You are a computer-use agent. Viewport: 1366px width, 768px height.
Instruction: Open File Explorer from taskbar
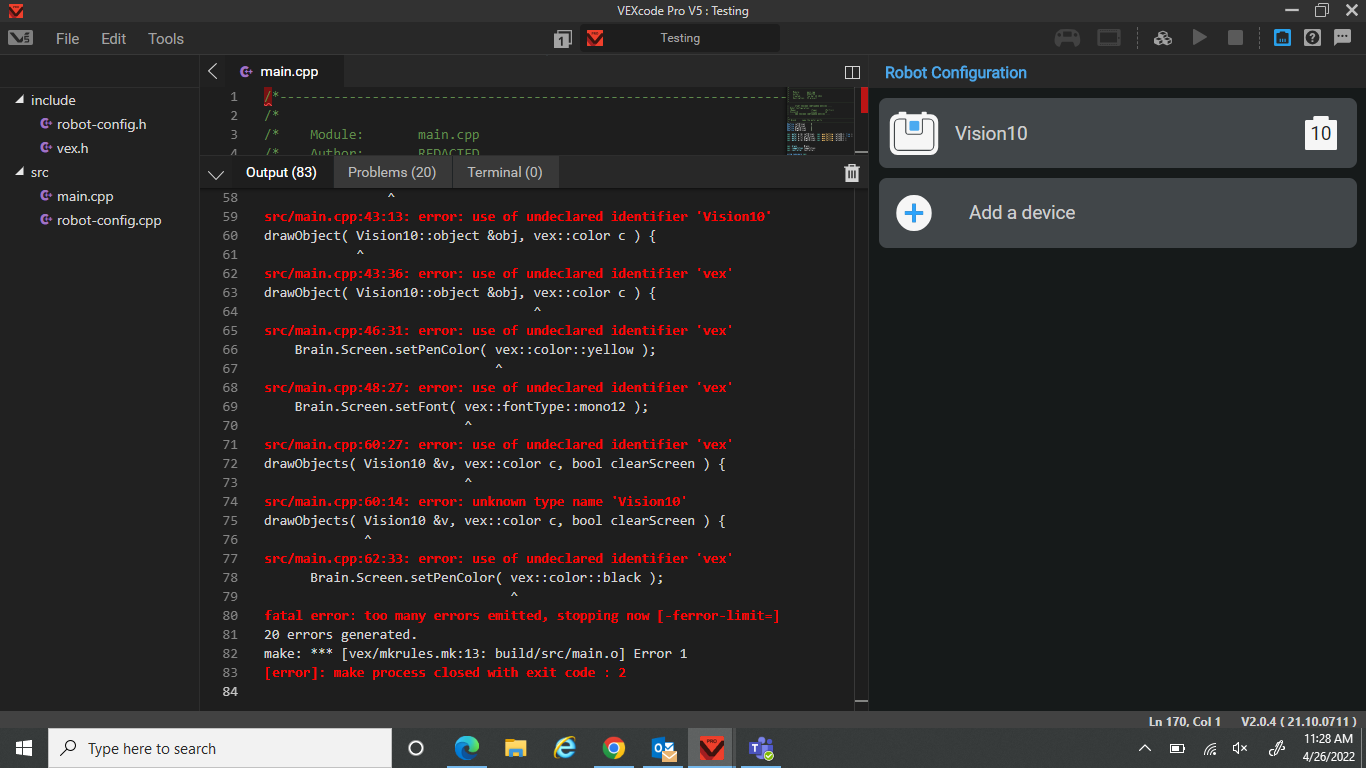coord(515,748)
